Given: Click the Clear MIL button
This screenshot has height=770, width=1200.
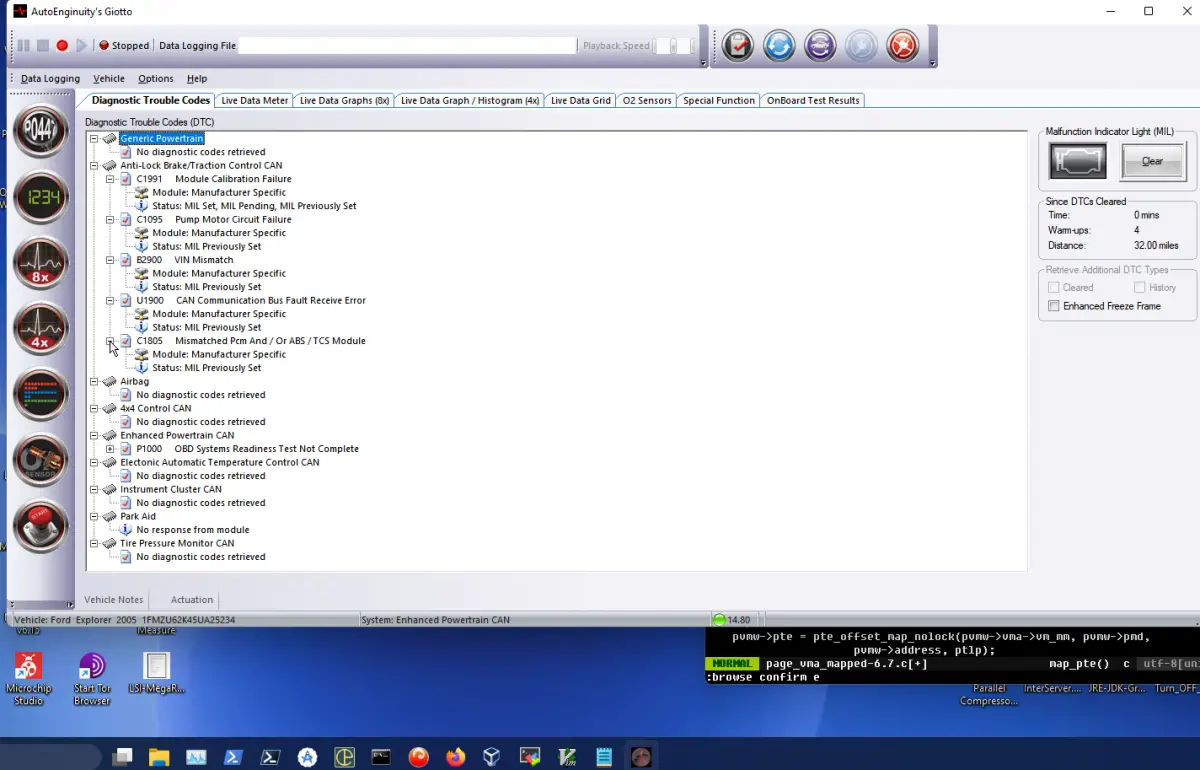Looking at the screenshot, I should (x=1152, y=161).
